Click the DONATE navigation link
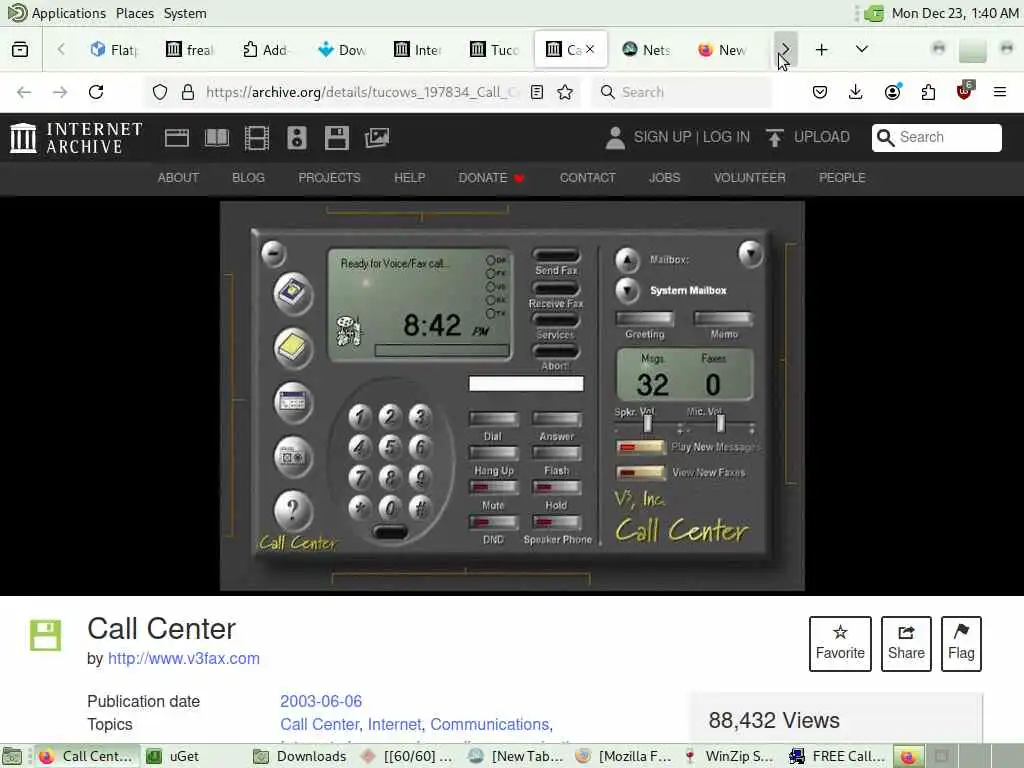 (x=491, y=178)
